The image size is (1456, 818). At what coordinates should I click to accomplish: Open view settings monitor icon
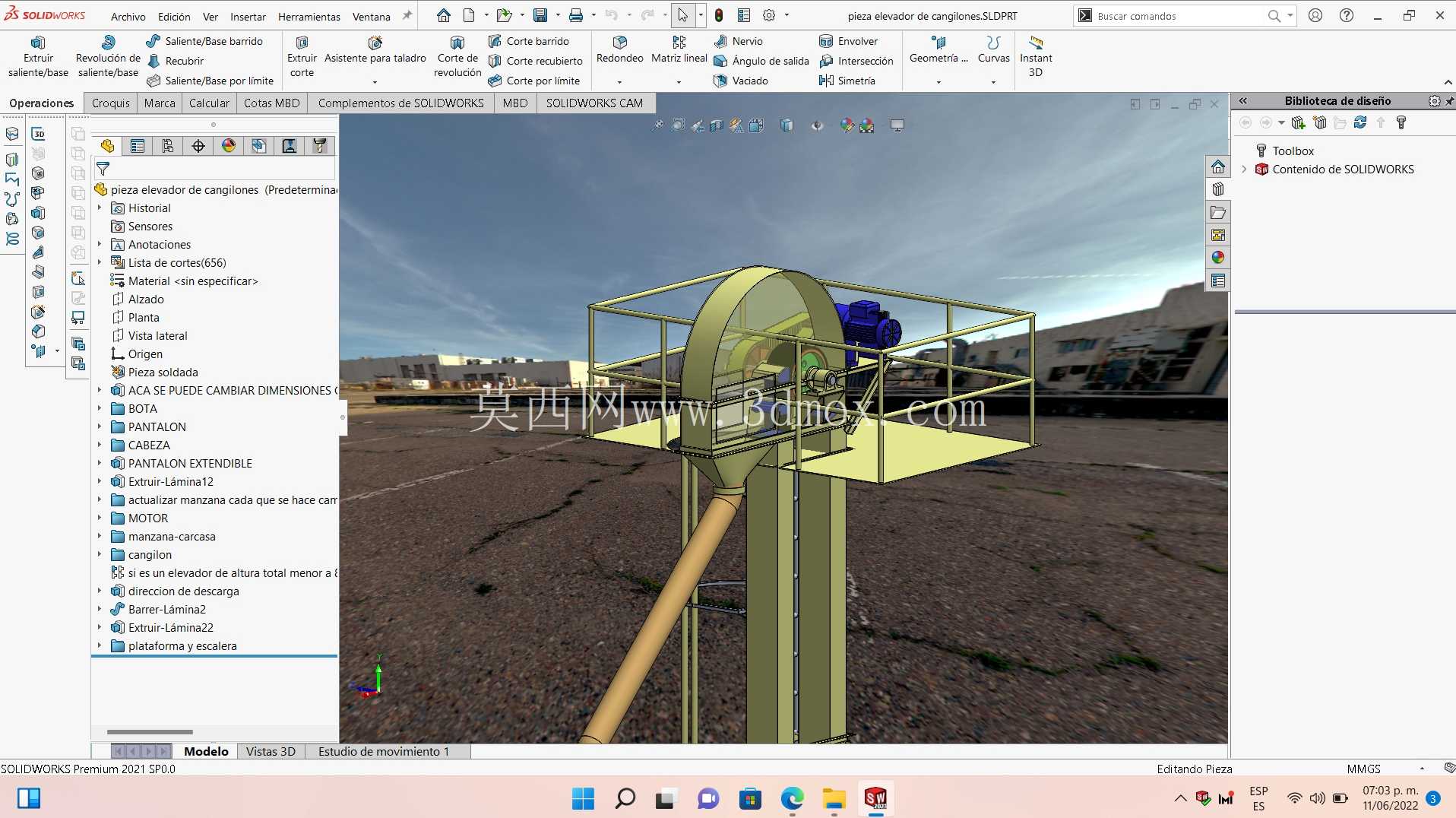tap(897, 125)
